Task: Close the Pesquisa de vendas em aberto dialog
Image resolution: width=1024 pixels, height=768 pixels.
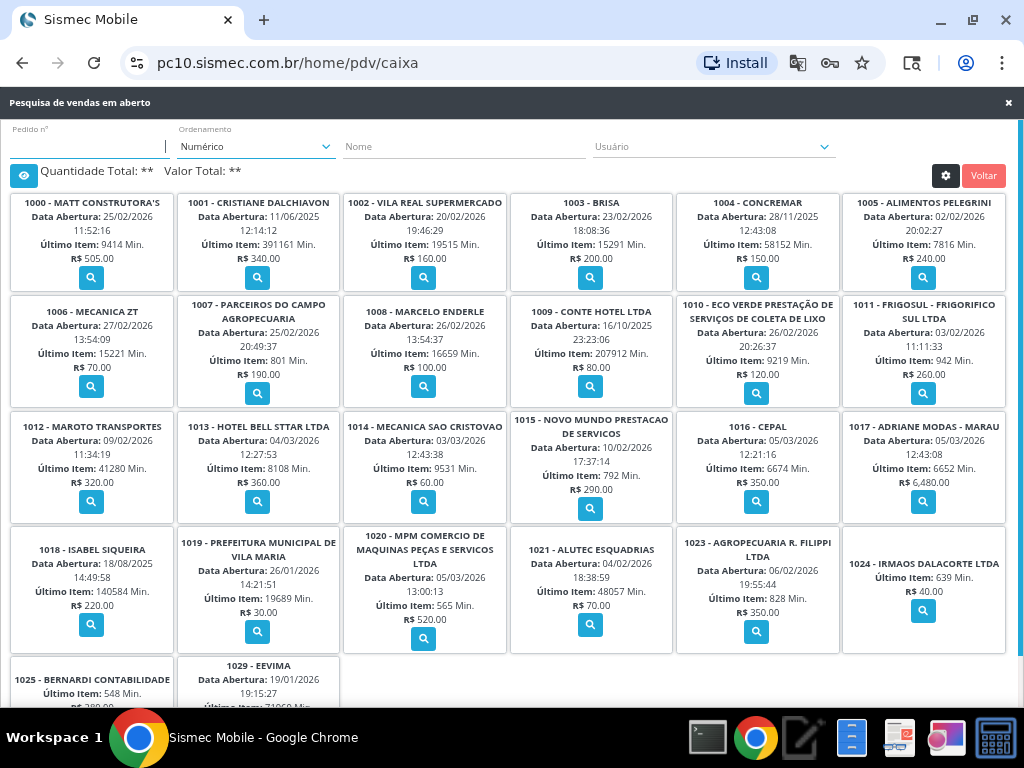Action: click(1009, 103)
